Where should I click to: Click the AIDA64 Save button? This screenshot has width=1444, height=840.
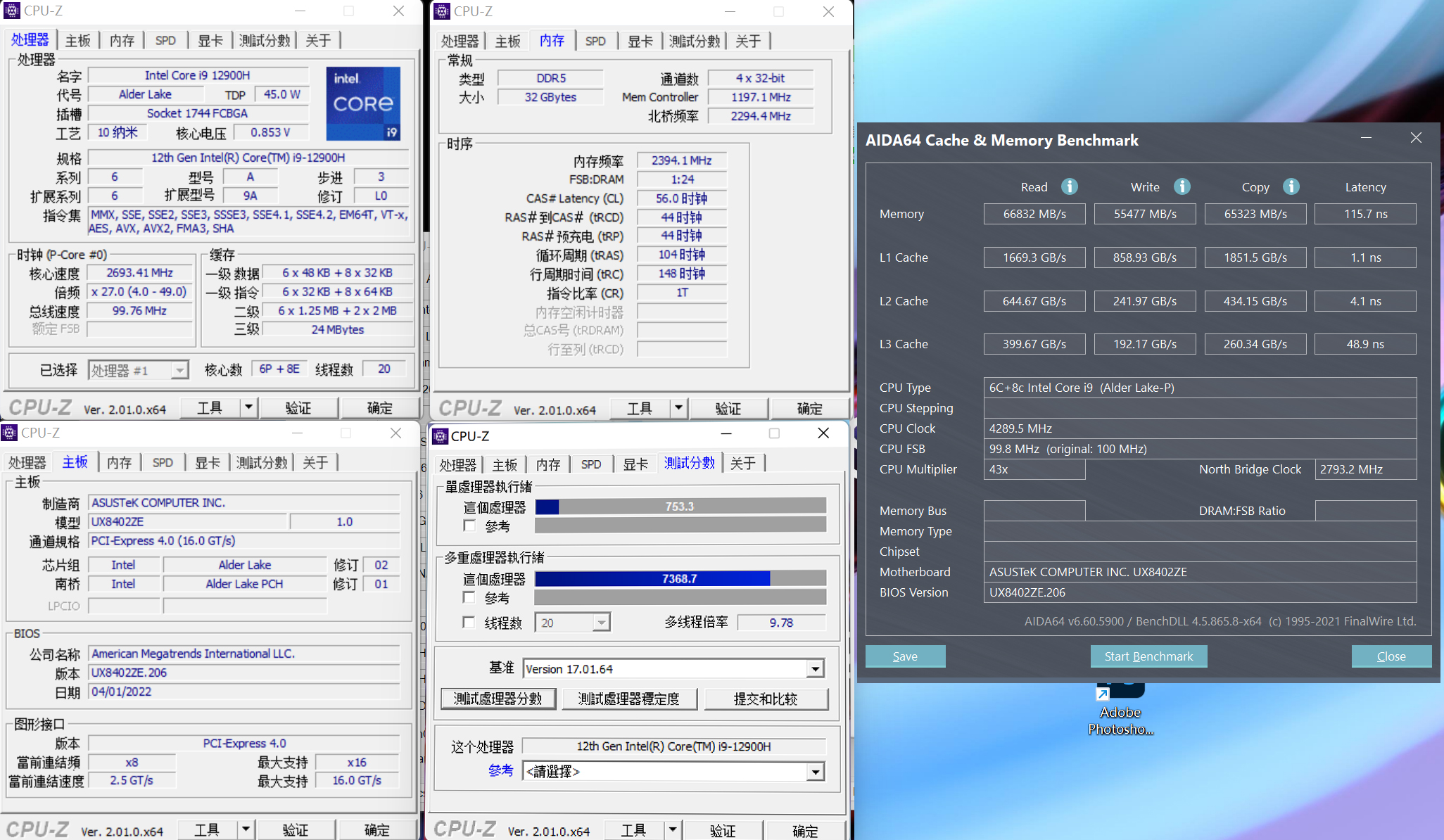coord(905,655)
